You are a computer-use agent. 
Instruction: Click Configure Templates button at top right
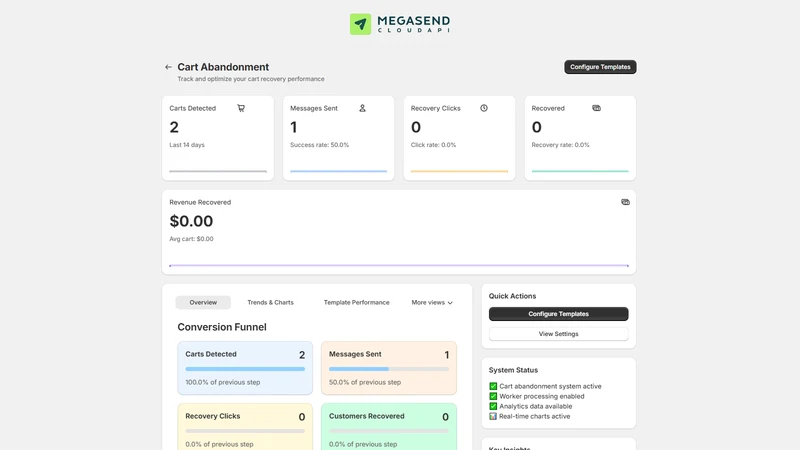[x=600, y=67]
